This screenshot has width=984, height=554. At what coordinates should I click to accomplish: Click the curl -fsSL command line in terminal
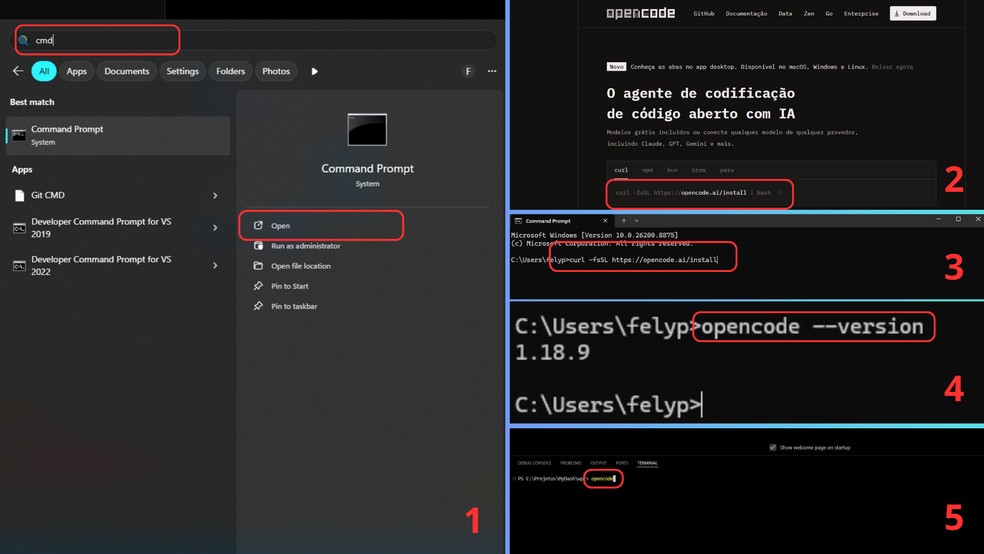pyautogui.click(x=643, y=259)
